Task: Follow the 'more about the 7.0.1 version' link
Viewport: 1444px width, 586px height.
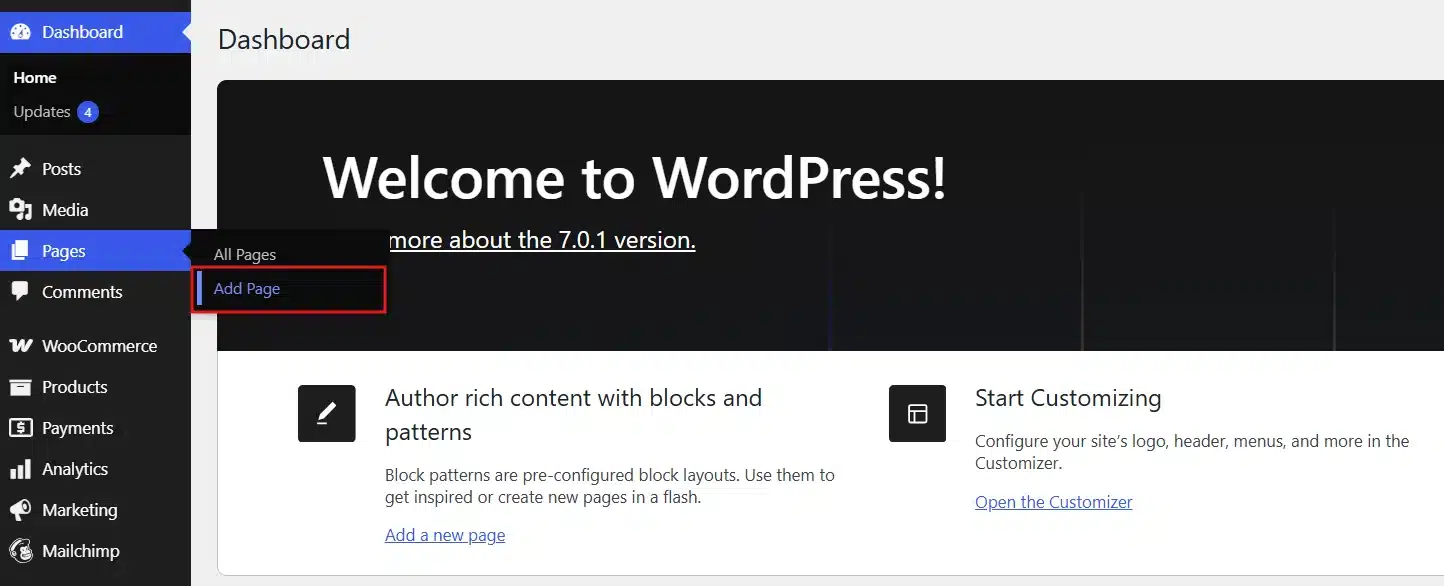Action: tap(541, 240)
